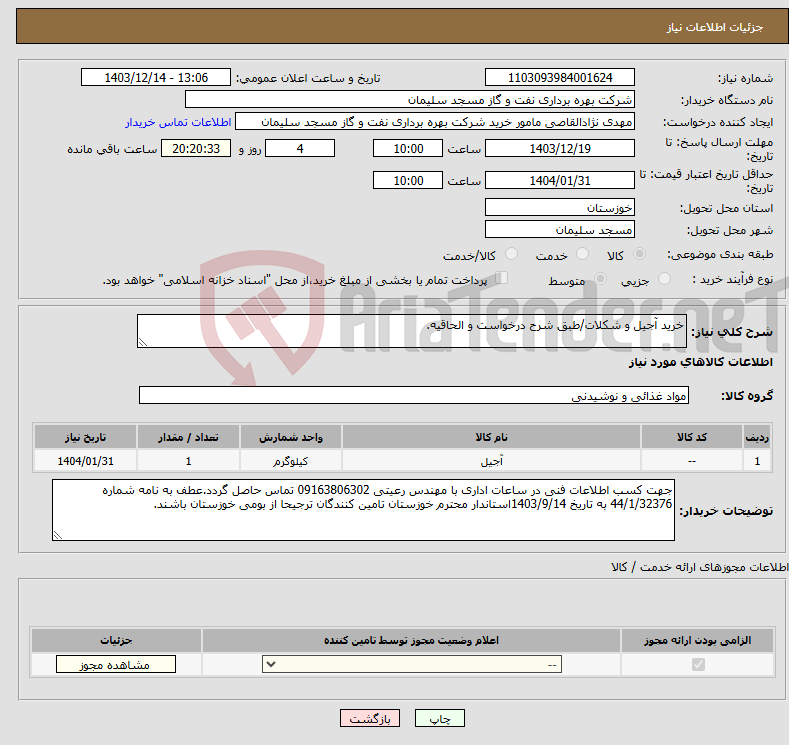Click the آجیل product name cell
Viewport: 789px width, 745px height.
tap(491, 461)
